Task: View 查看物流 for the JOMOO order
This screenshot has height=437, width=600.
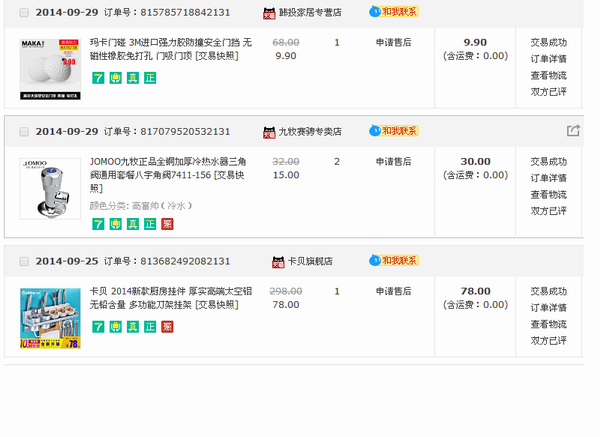Action: [x=548, y=194]
